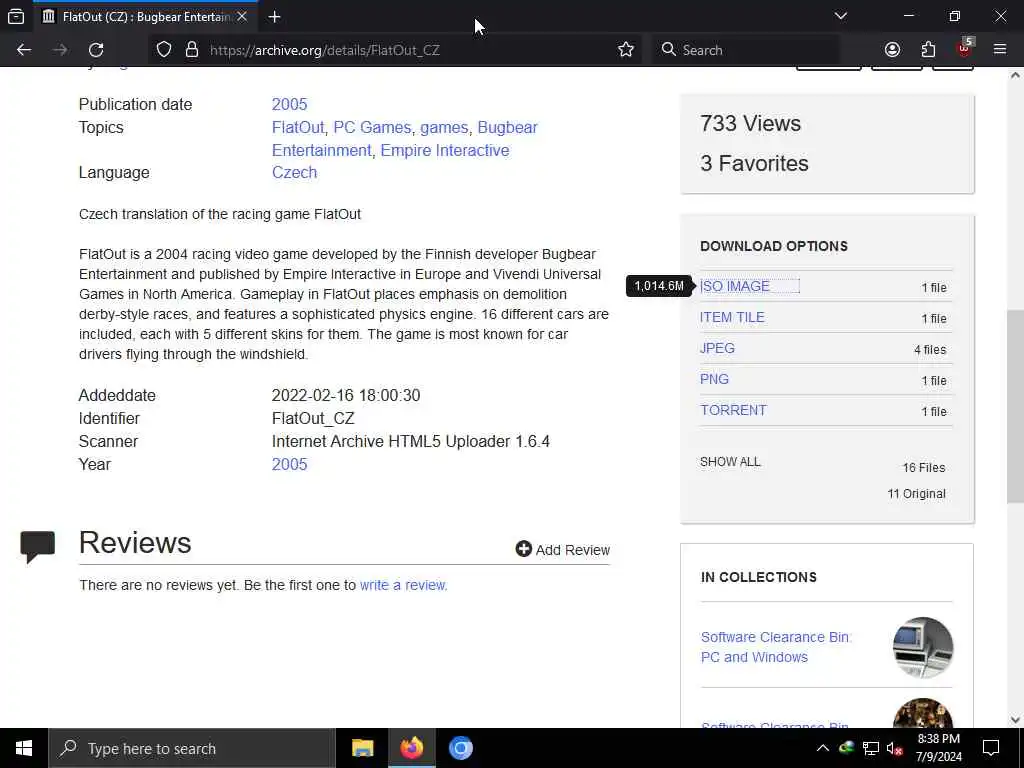Click the 16 Files count
The width and height of the screenshot is (1024, 768).
point(923,468)
